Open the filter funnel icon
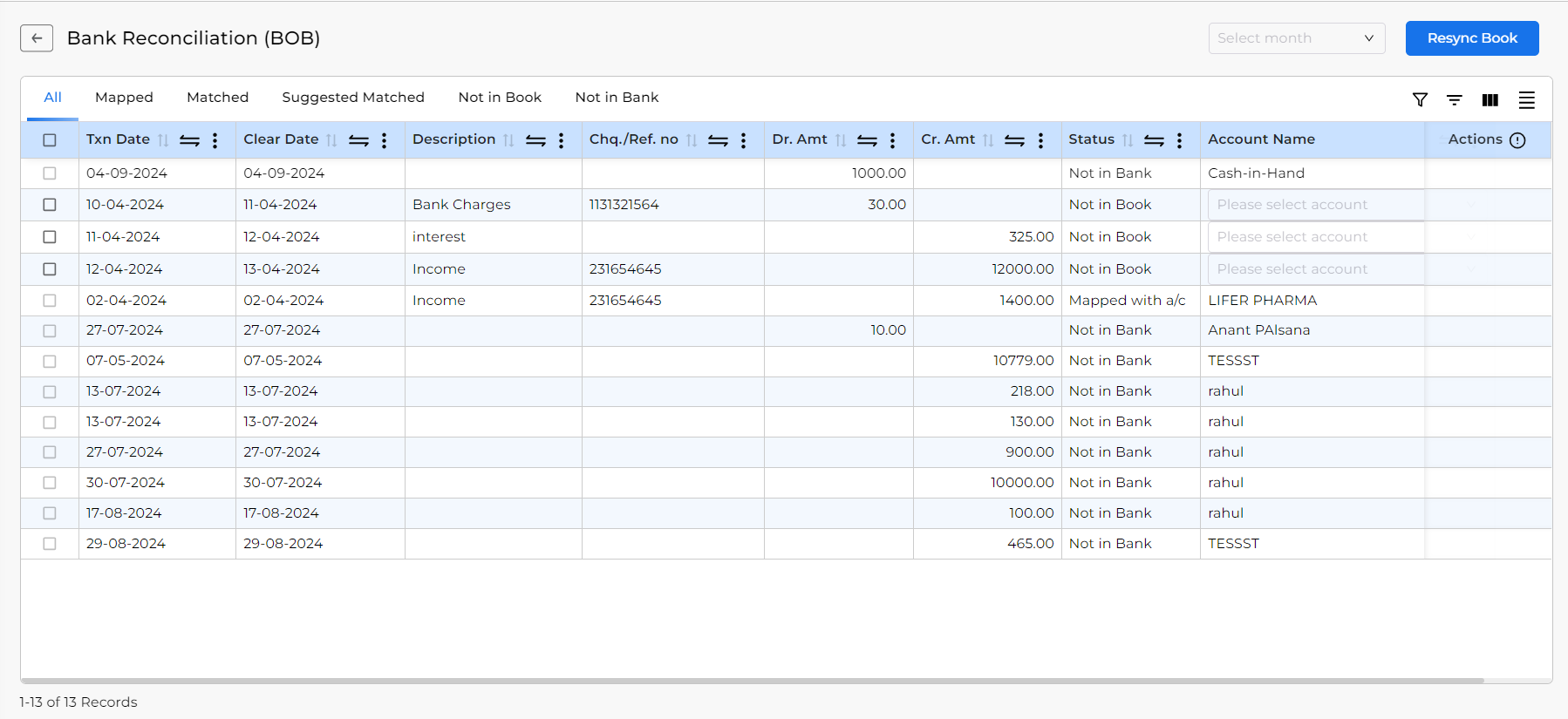1568x719 pixels. coord(1420,100)
